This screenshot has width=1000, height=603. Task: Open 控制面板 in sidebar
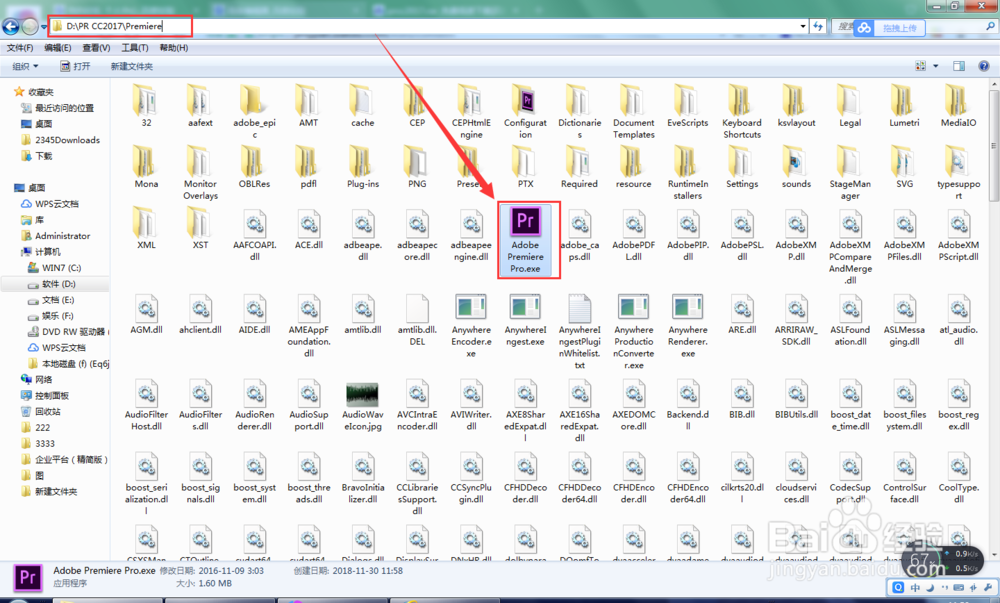tap(45, 395)
